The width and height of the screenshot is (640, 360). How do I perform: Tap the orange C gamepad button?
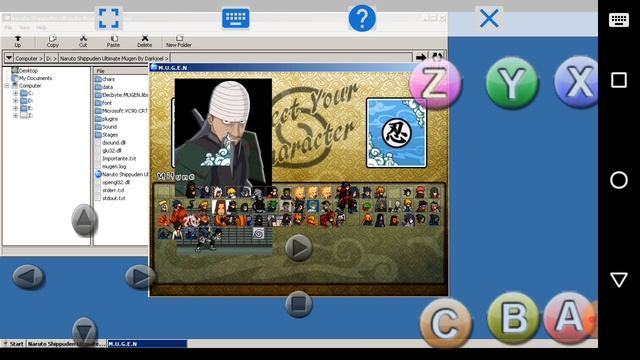[x=446, y=324]
